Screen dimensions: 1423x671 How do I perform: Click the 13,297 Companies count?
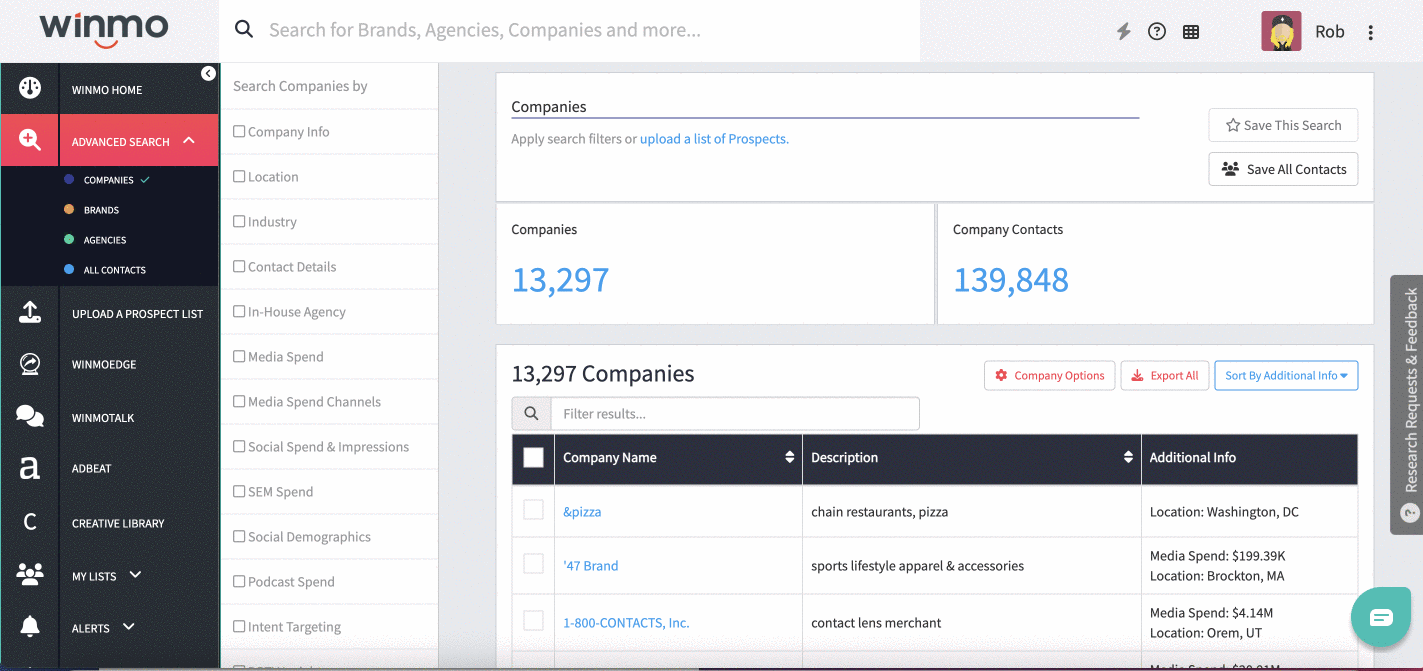click(x=560, y=280)
